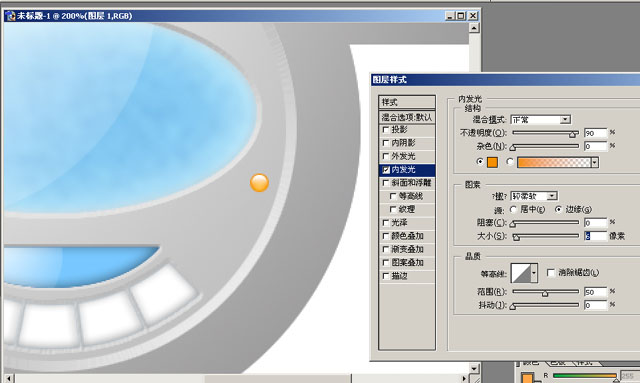Image resolution: width=640 pixels, height=383 pixels.
Task: Click the Photoshop document icon in title bar
Action: click(x=11, y=16)
